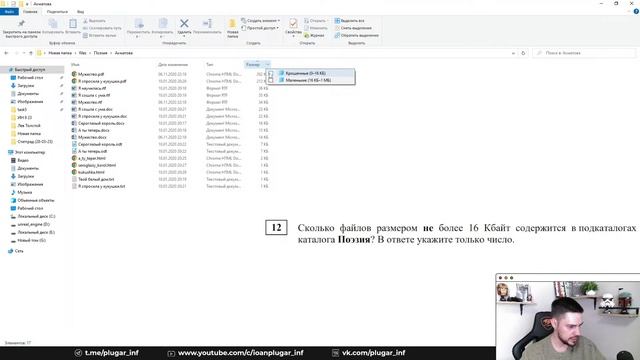This screenshot has width=640, height=360.
Task: Select Quick access (Быстрый доступ) in sidebar
Action: tap(29, 70)
